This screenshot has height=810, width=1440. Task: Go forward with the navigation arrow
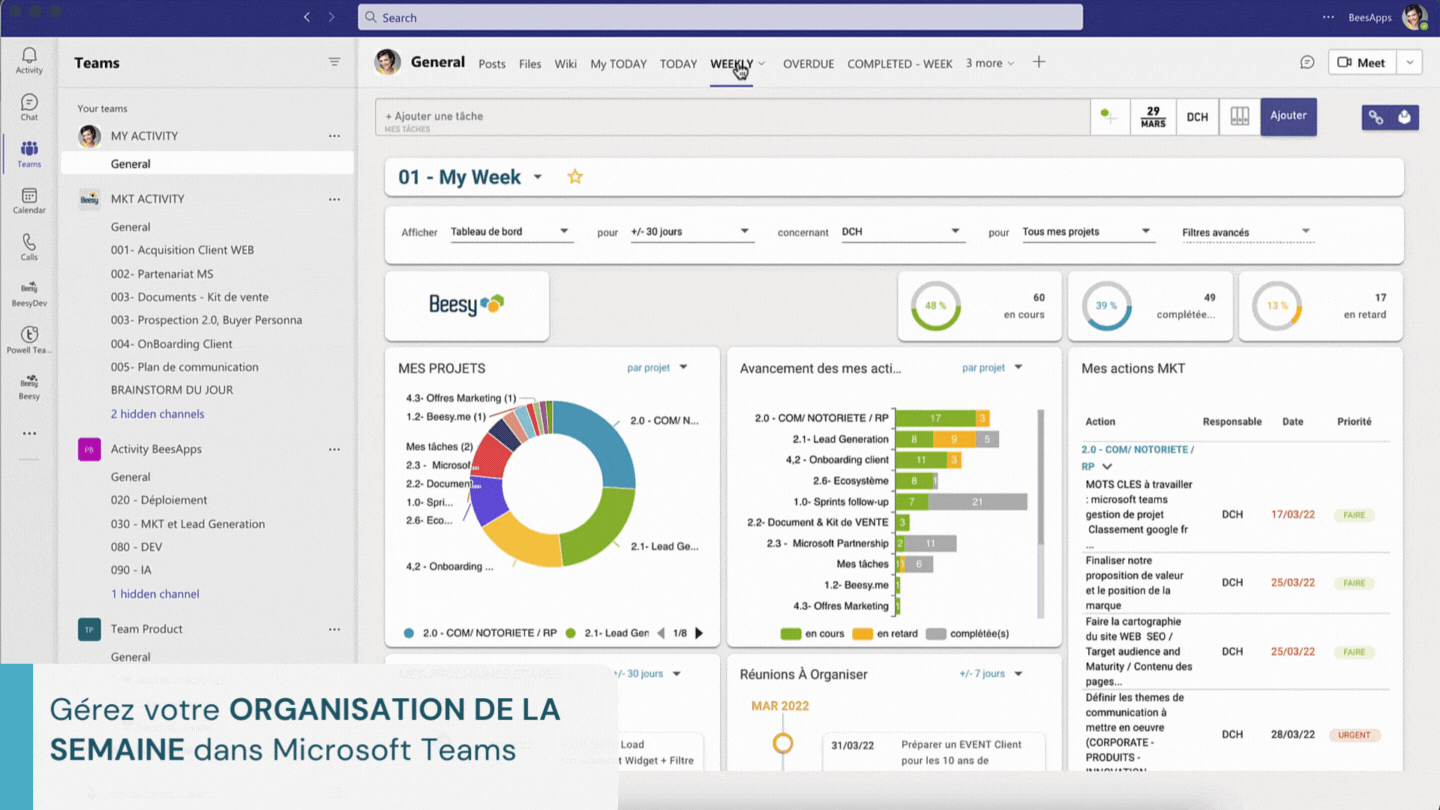331,17
